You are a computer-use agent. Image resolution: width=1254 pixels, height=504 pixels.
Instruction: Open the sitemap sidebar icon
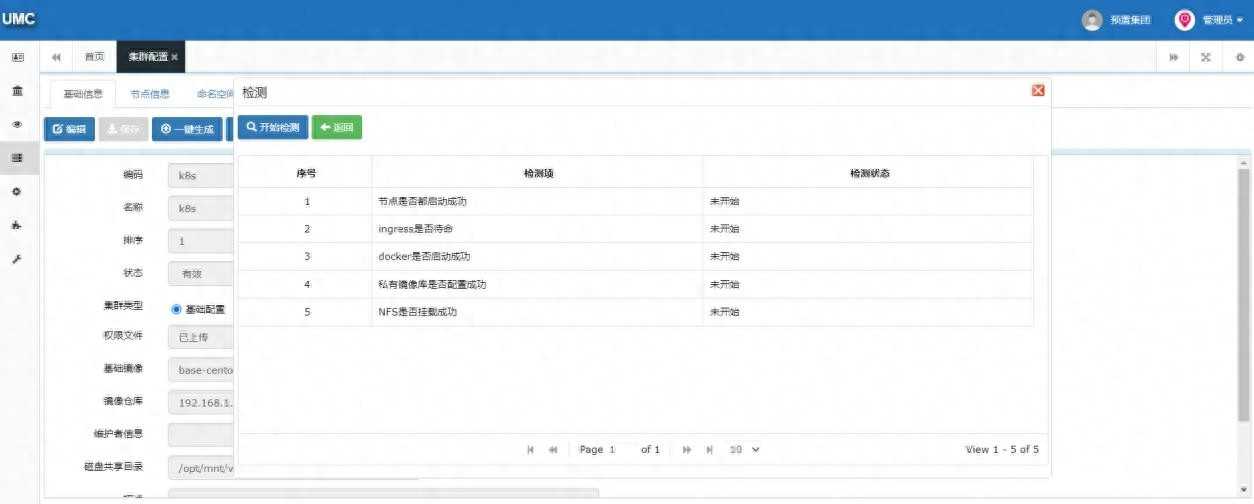coord(17,225)
